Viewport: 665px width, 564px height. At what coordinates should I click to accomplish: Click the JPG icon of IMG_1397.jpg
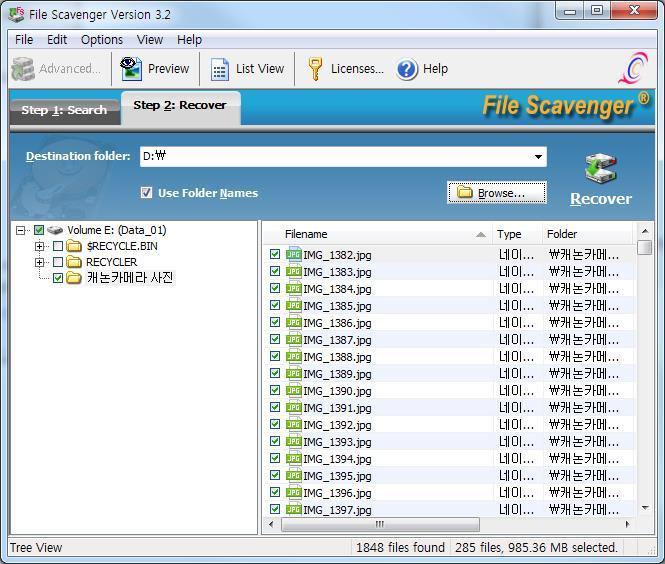click(x=293, y=509)
